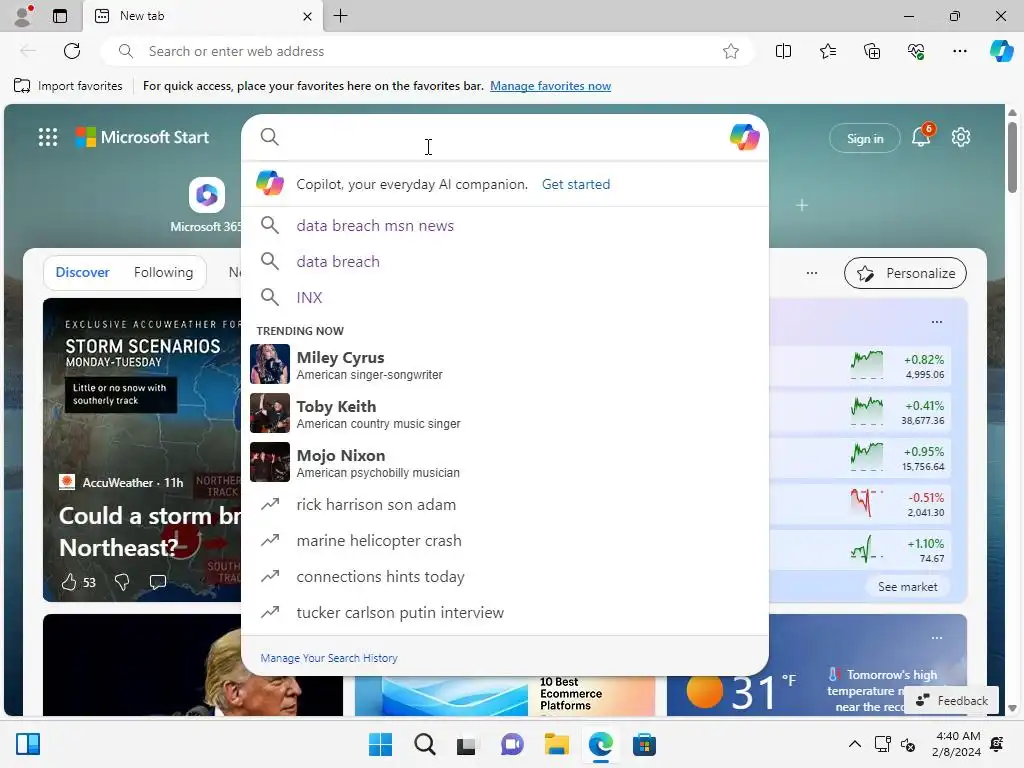
Task: Click the Feedback button
Action: click(x=952, y=700)
